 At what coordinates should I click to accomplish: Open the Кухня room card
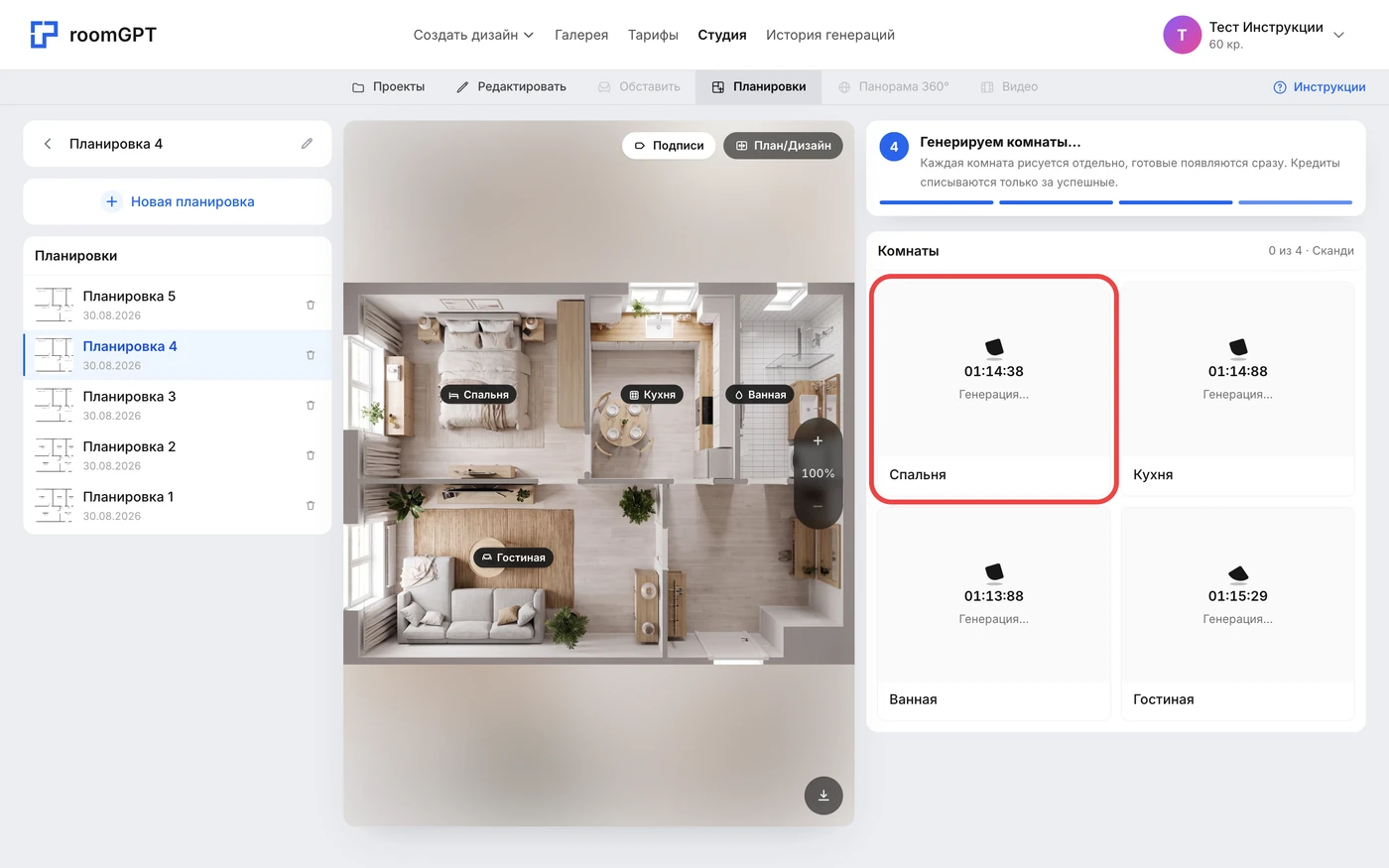coord(1238,389)
